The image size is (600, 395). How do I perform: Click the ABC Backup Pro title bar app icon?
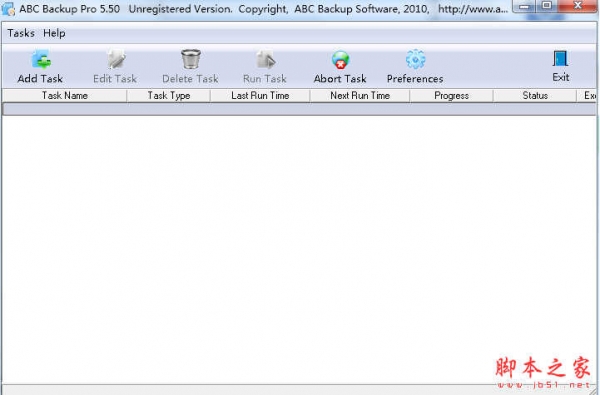8,9
